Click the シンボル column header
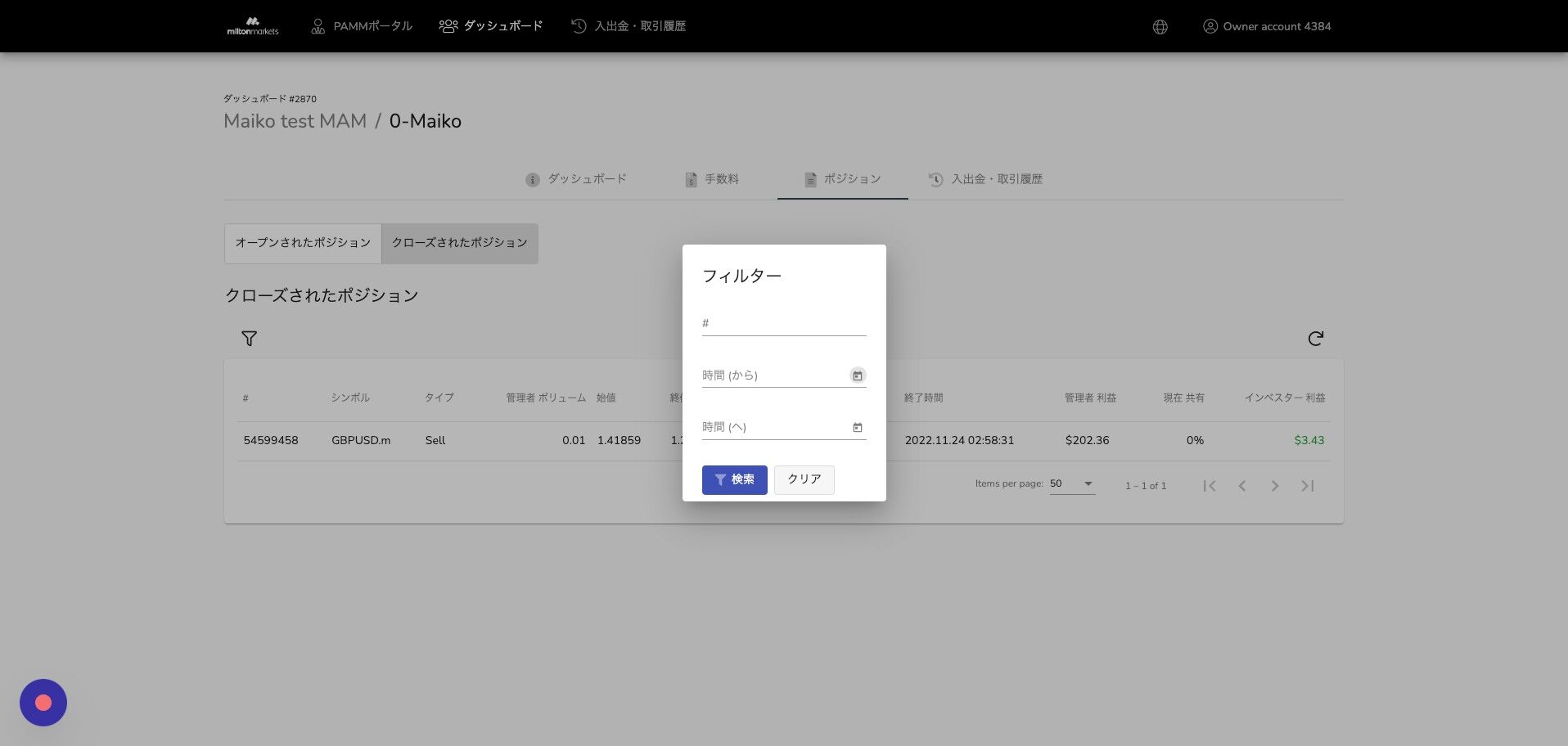Viewport: 1568px width, 746px height. click(350, 398)
